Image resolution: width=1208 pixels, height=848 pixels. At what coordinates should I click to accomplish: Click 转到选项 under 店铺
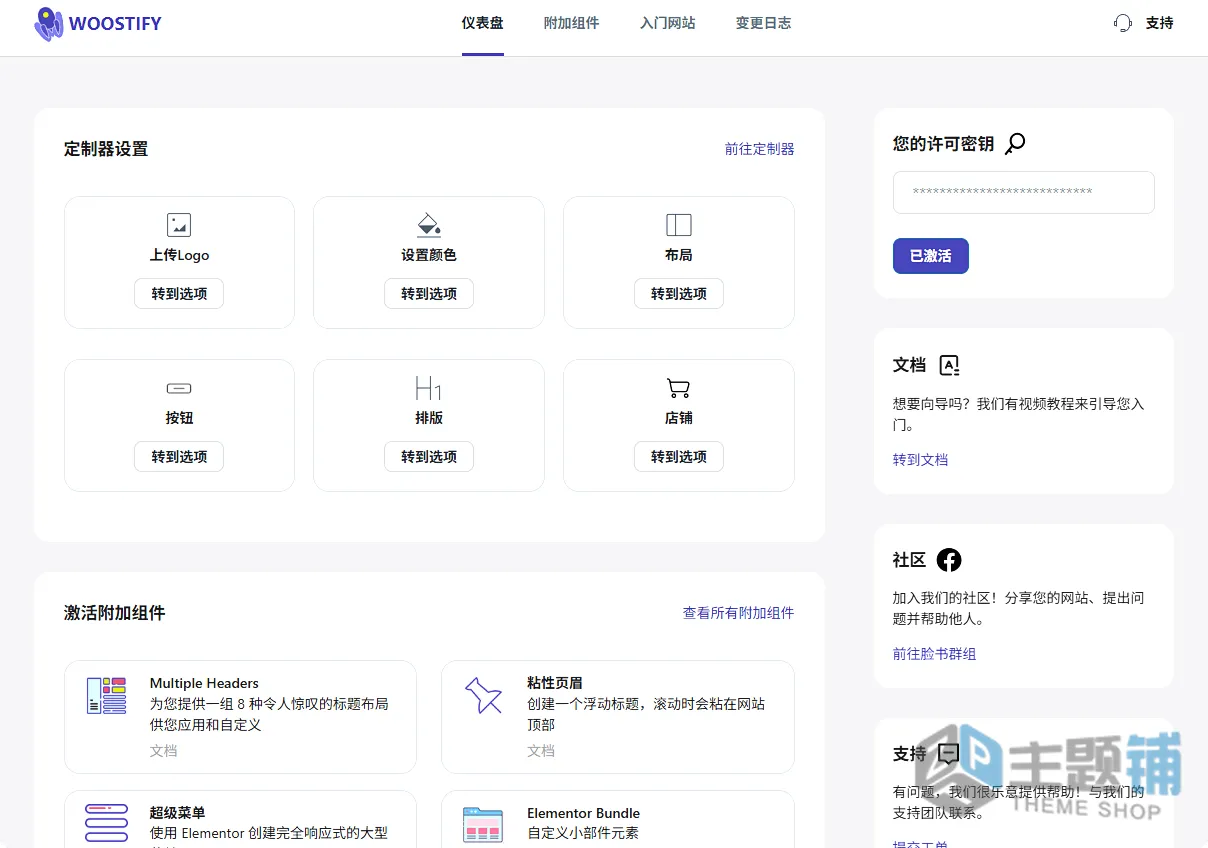coord(679,457)
